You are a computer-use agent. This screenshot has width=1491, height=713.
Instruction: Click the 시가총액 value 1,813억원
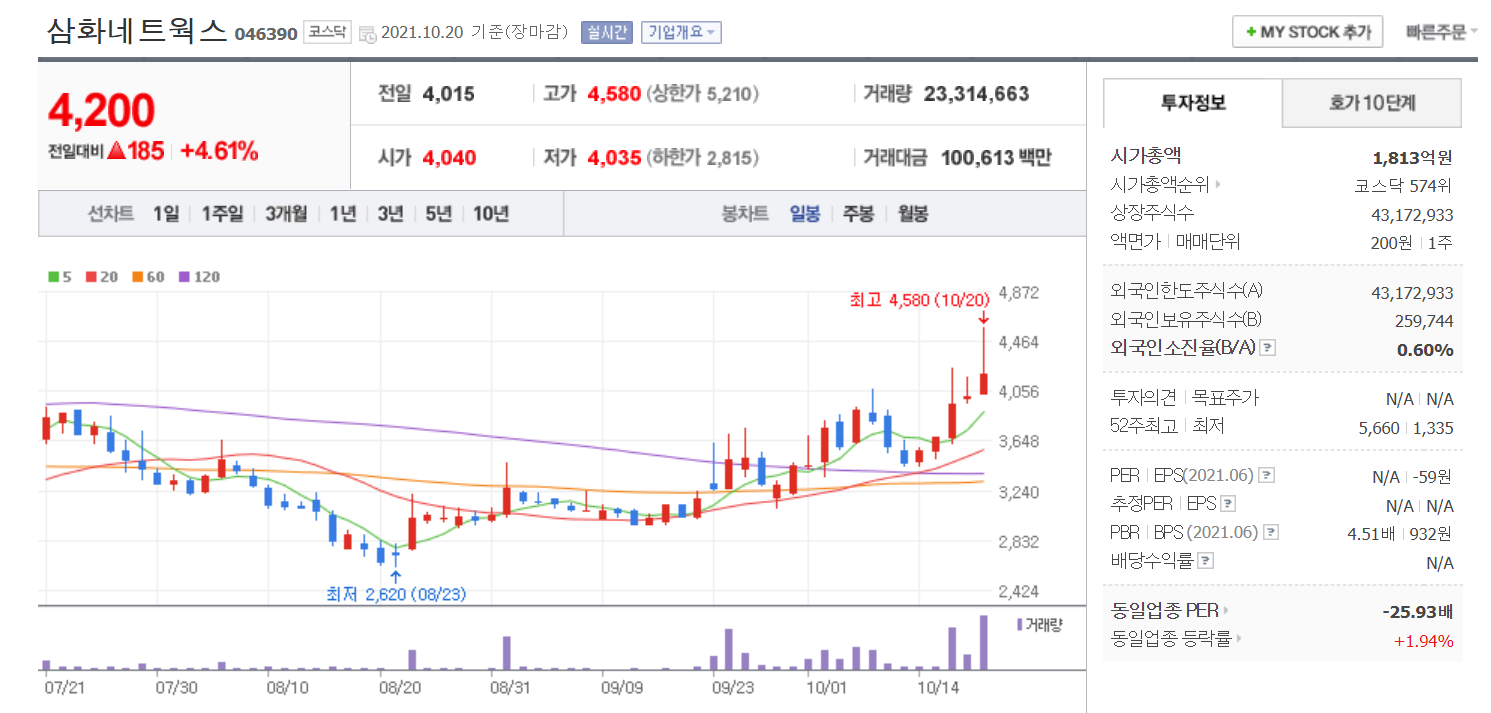pyautogui.click(x=1413, y=157)
